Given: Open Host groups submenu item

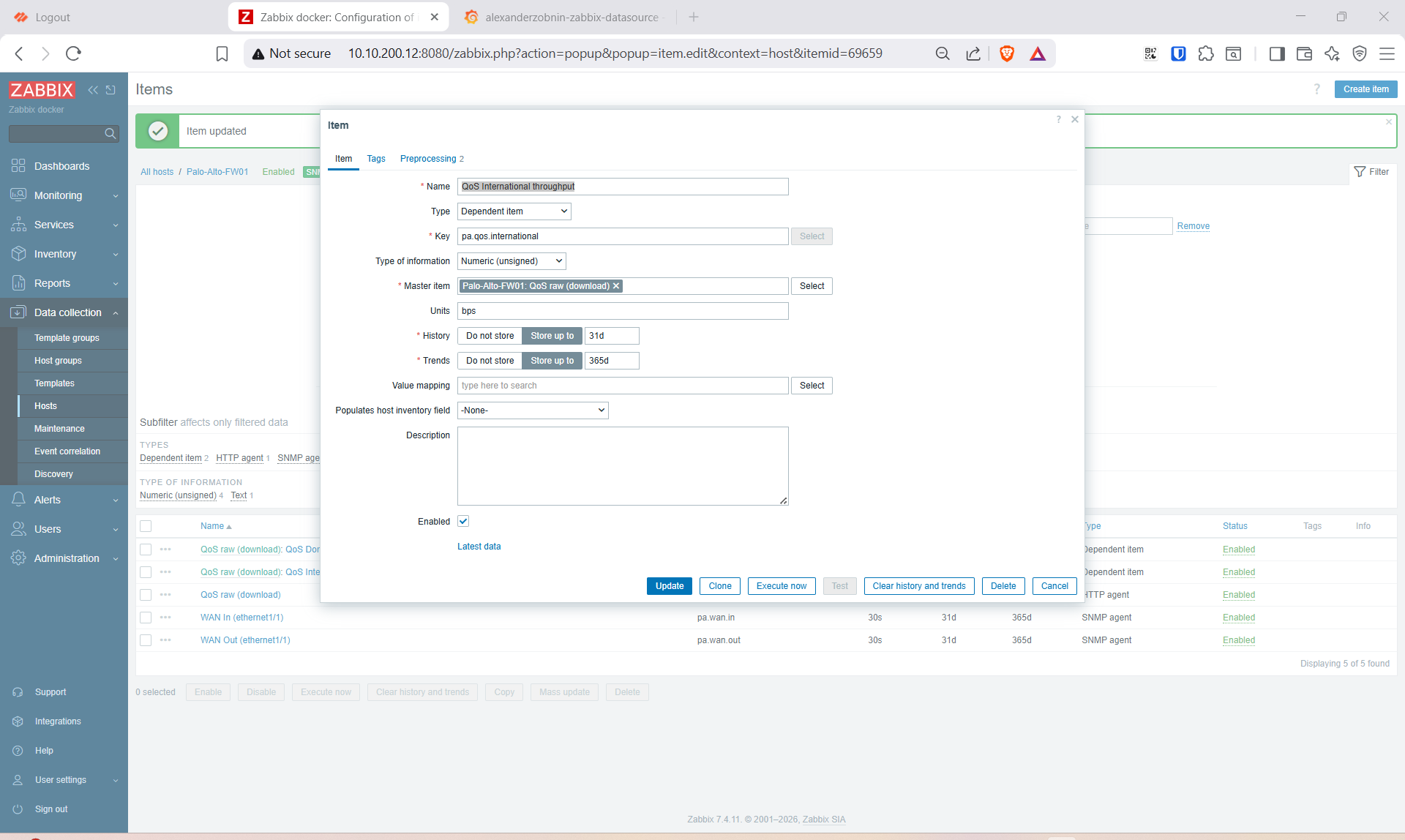Looking at the screenshot, I should pos(58,361).
